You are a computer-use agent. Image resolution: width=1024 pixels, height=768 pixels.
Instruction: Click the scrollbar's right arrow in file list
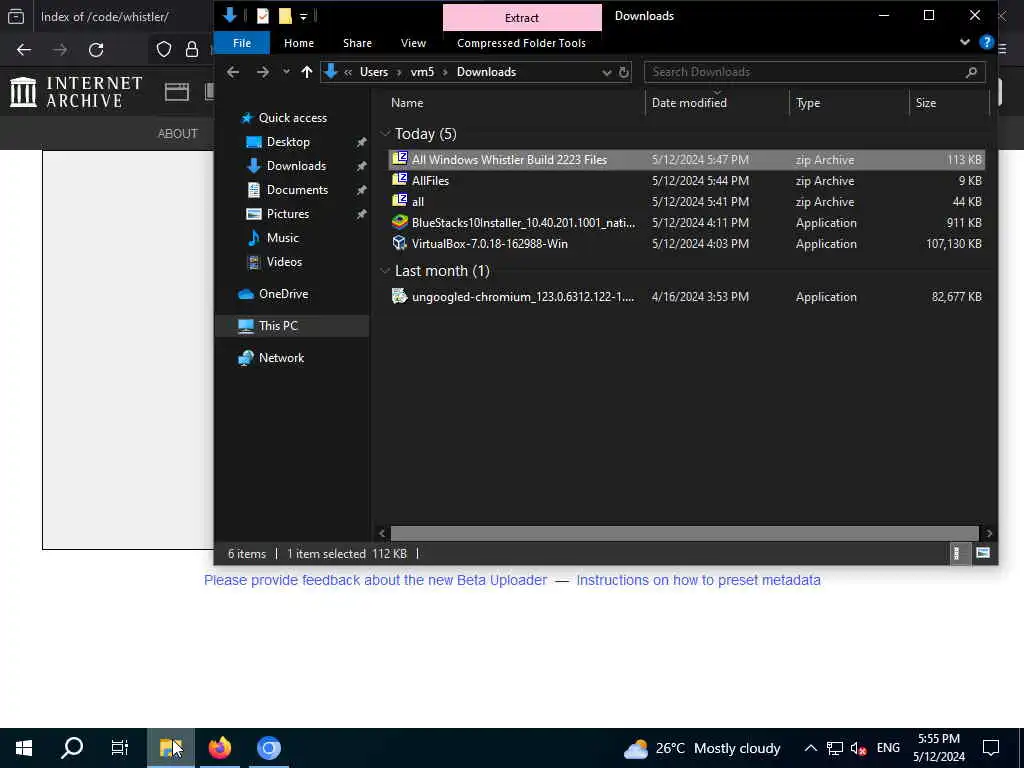tap(989, 533)
